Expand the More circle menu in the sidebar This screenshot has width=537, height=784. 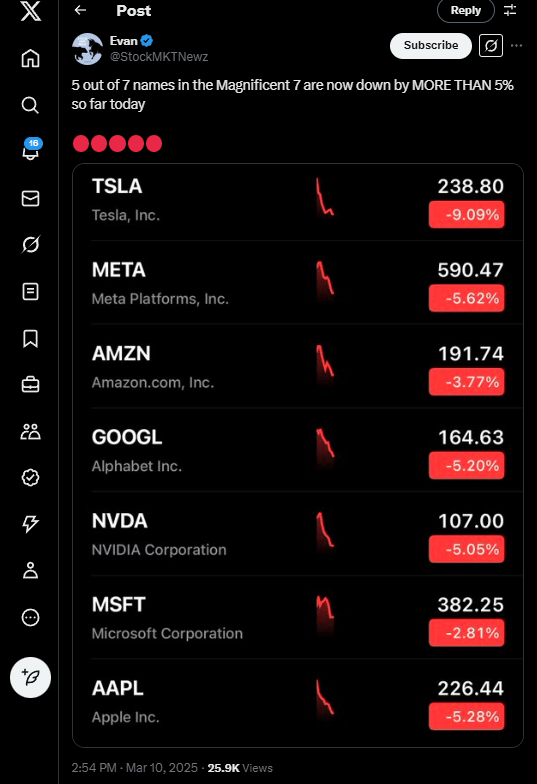[x=30, y=618]
